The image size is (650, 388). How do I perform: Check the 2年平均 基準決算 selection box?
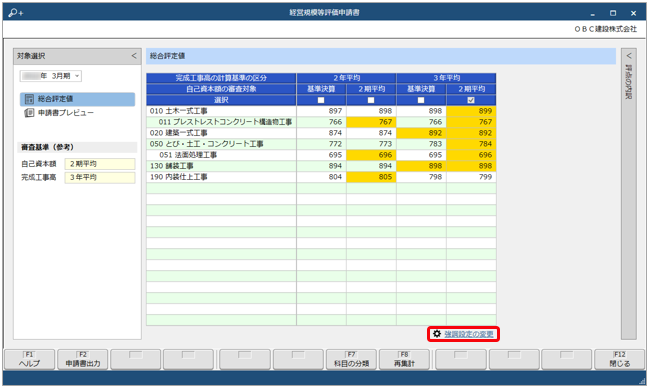pos(321,100)
